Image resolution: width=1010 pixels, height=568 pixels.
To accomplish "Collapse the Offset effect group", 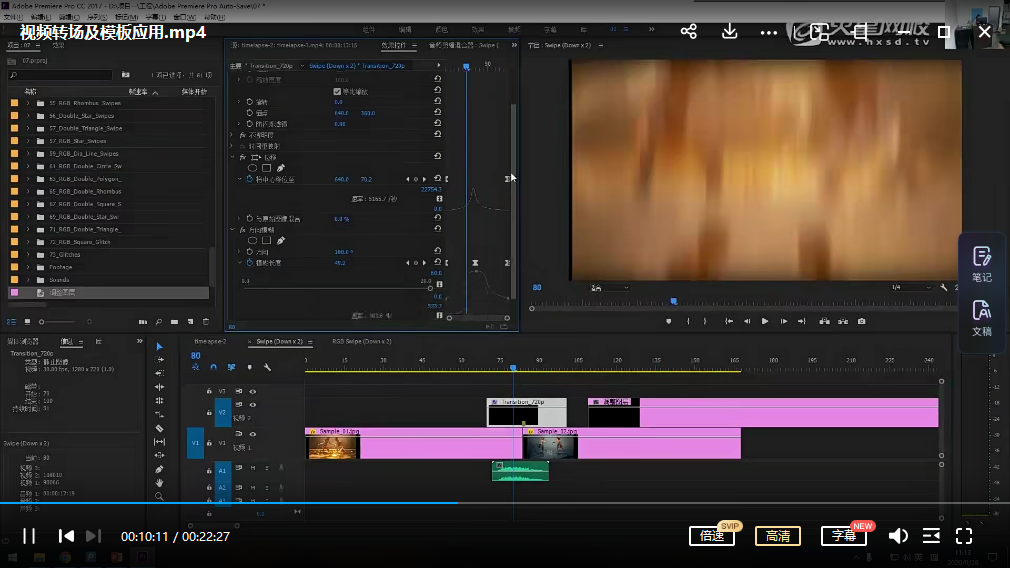I will (x=233, y=157).
